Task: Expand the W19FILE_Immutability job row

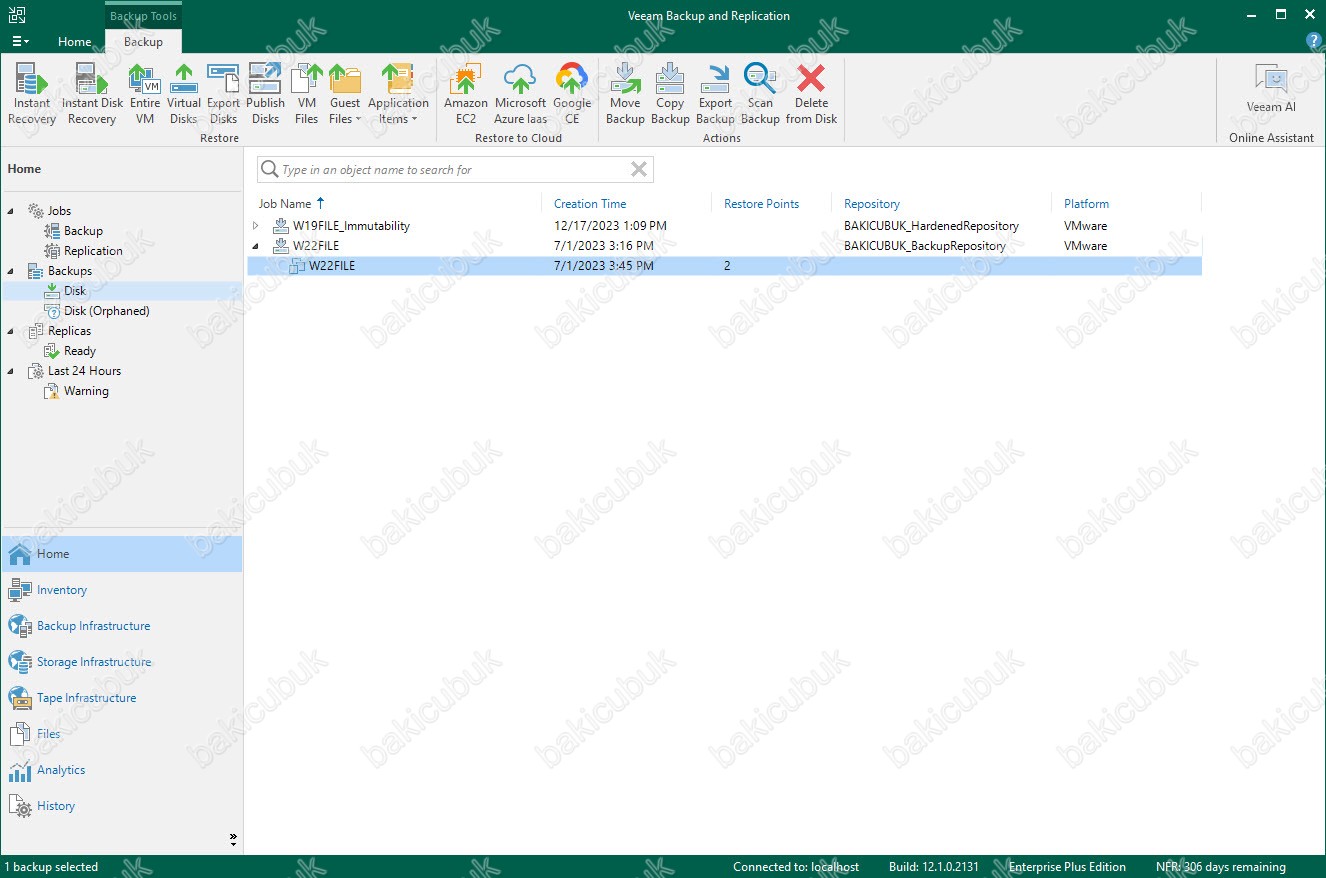Action: (x=256, y=226)
